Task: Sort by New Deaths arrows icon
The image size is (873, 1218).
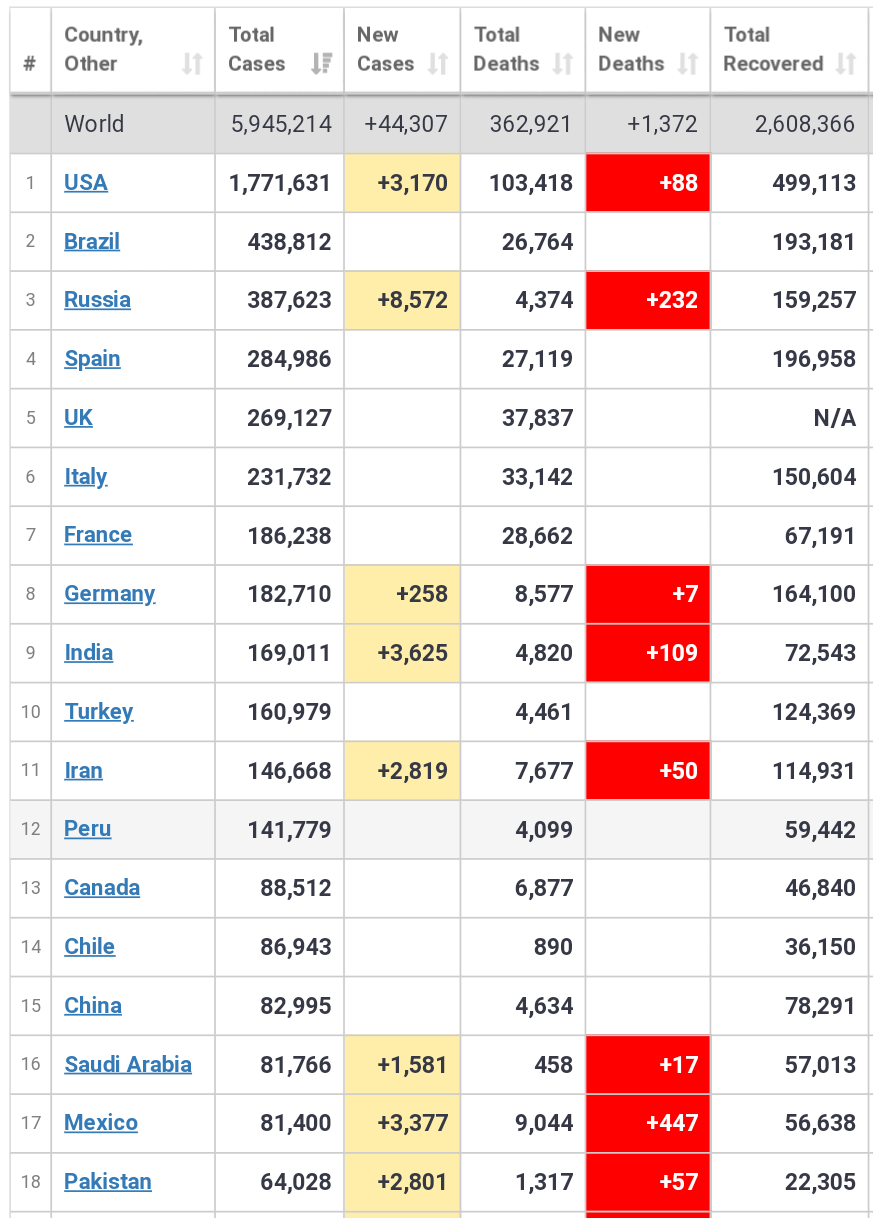Action: tap(687, 64)
